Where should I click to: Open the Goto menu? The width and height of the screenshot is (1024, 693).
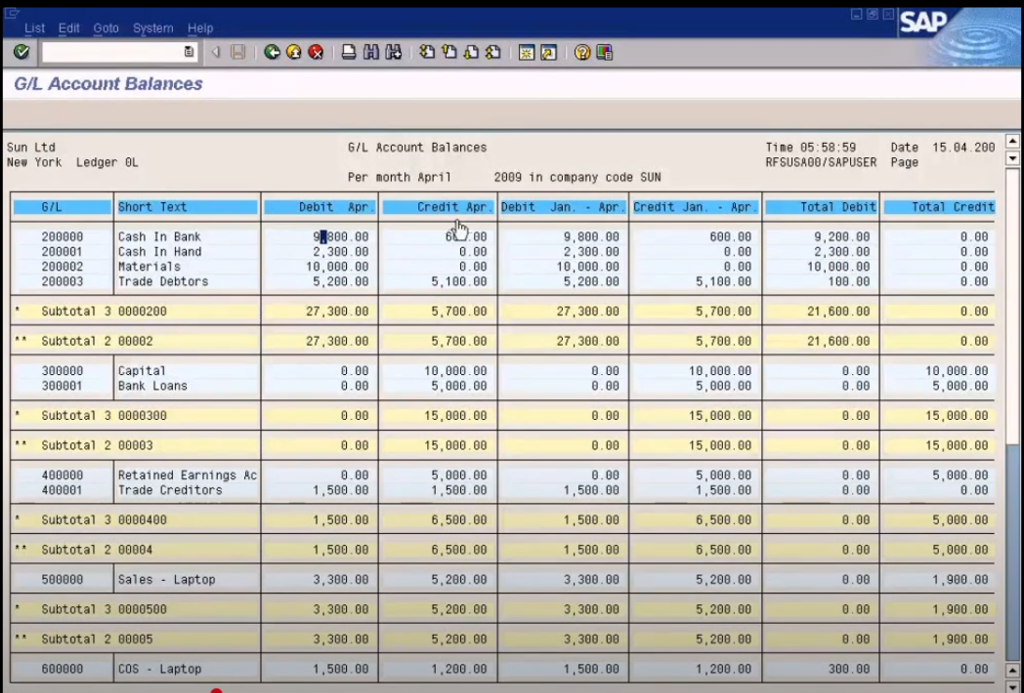coord(106,28)
